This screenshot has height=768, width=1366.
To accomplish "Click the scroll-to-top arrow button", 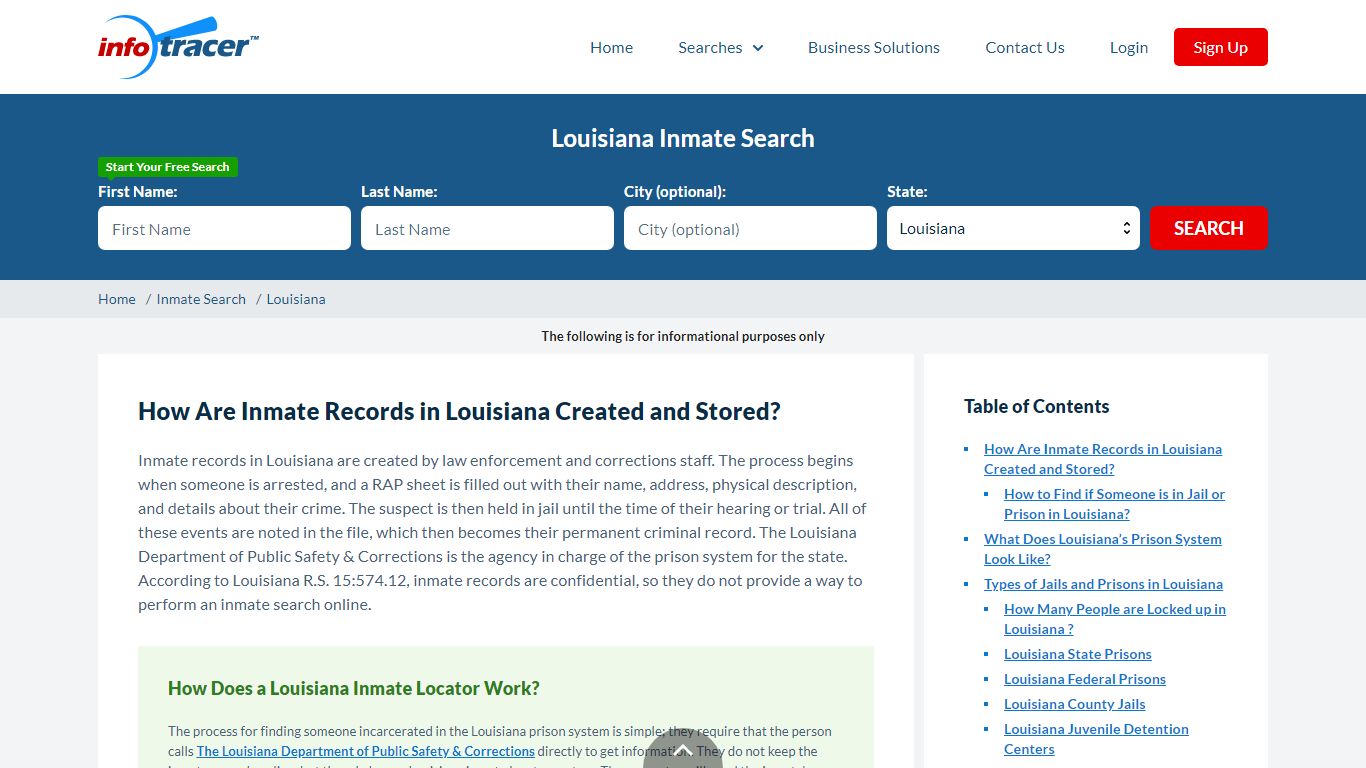I will click(682, 750).
